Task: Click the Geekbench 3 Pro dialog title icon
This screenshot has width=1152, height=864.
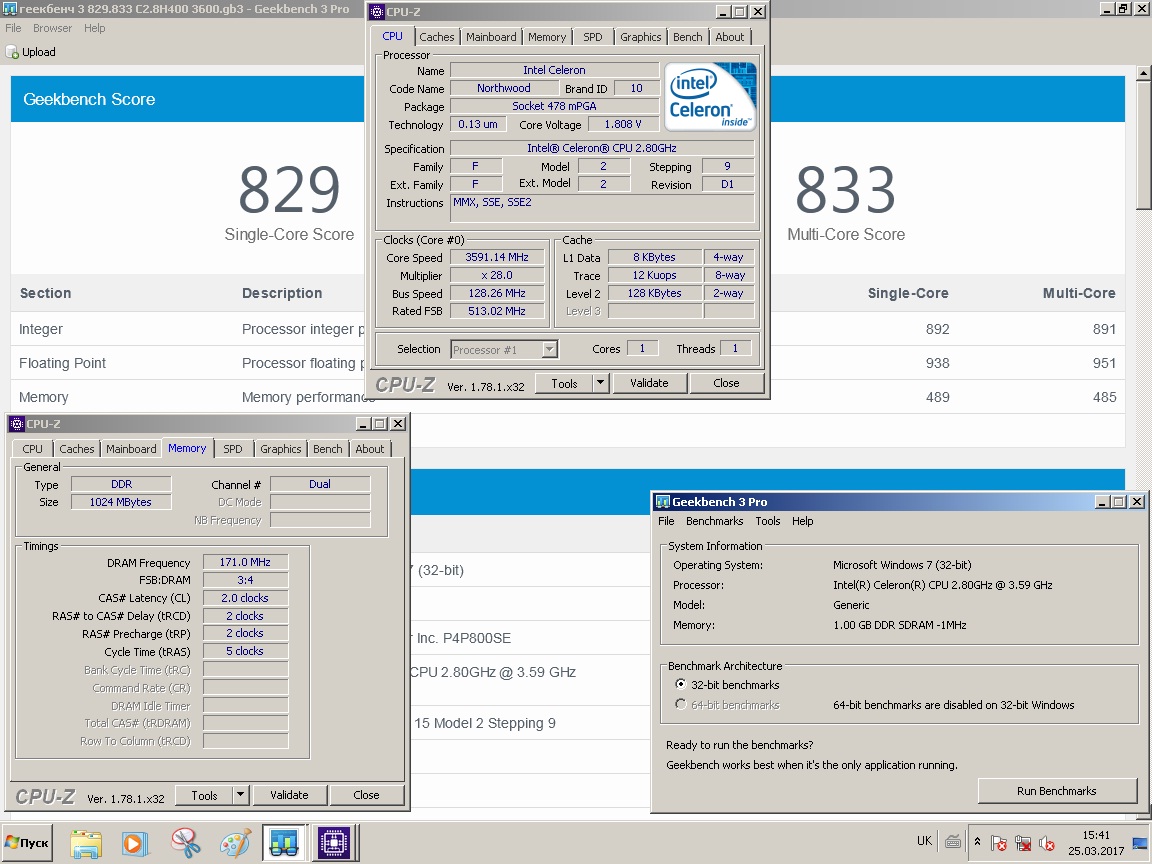Action: [663, 502]
